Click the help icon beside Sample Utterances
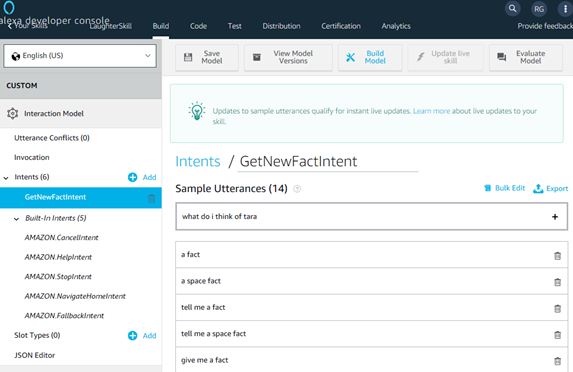The width and height of the screenshot is (573, 372). point(297,189)
